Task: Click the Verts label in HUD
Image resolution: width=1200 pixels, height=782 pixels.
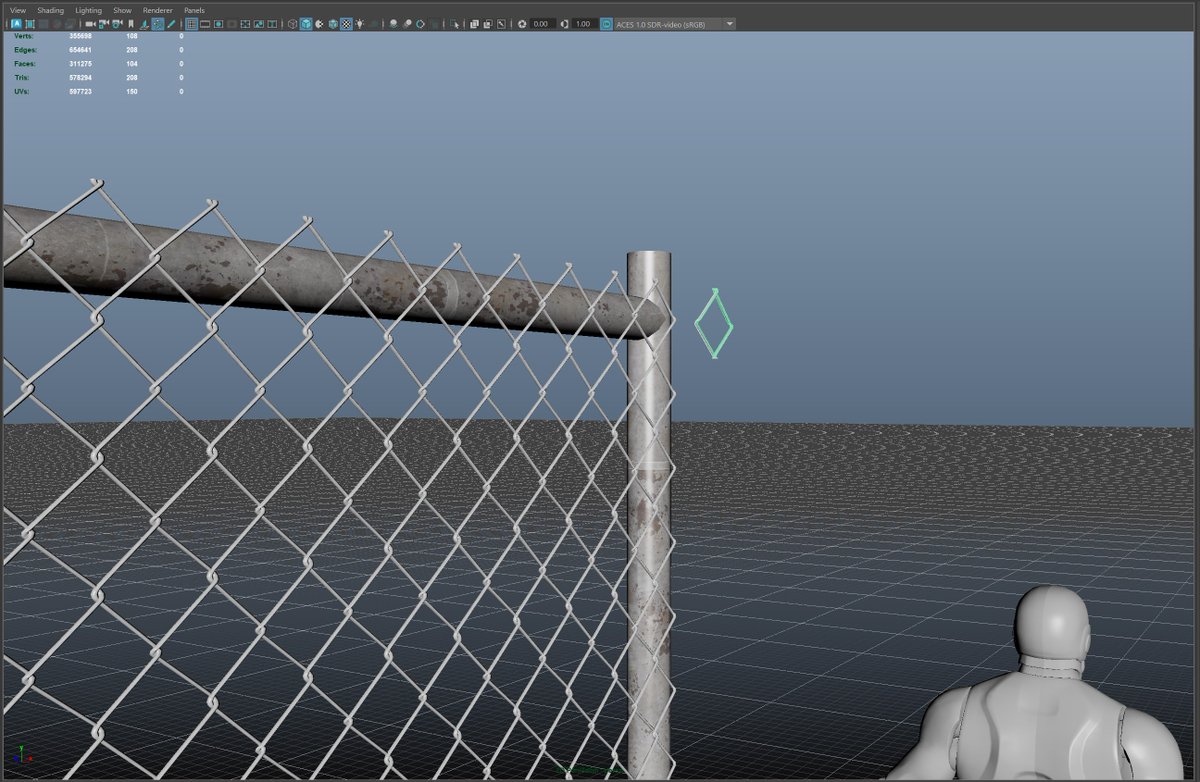Action: pos(23,35)
